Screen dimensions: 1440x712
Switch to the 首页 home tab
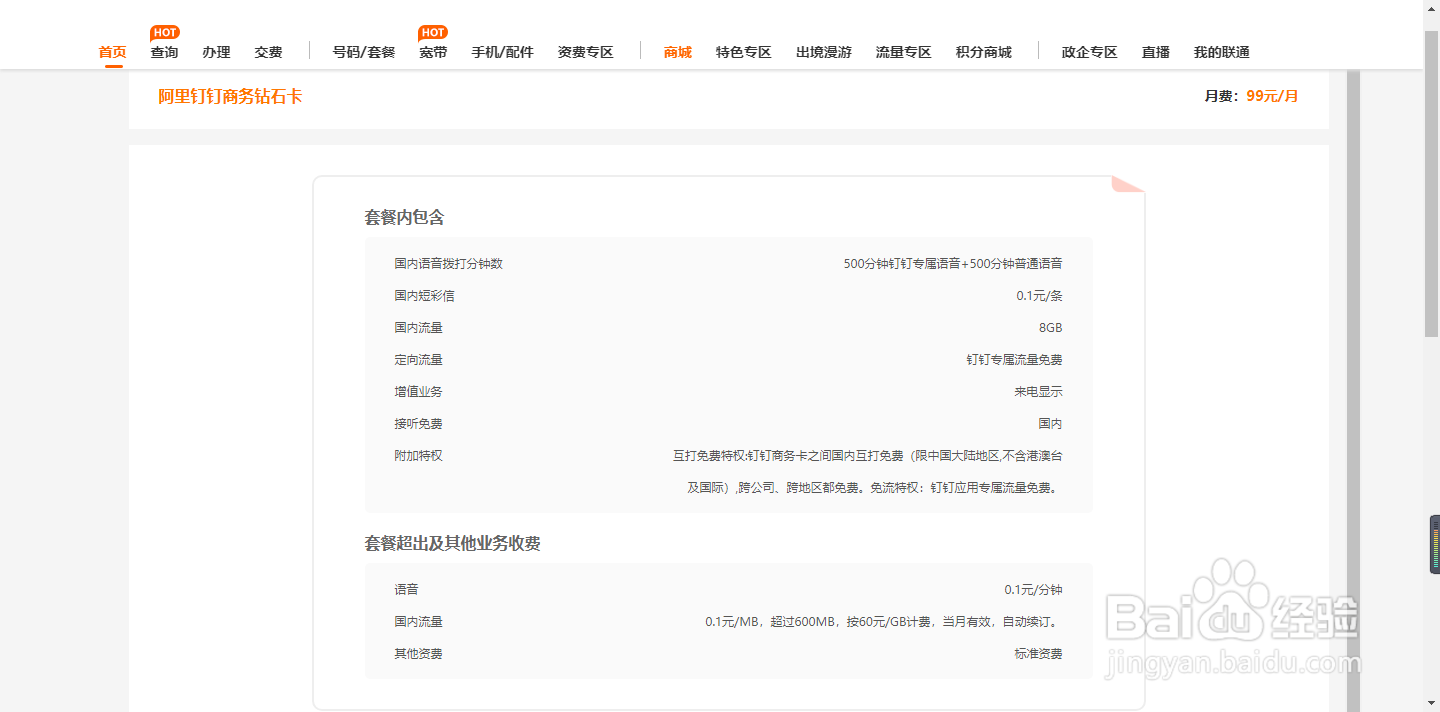(112, 51)
